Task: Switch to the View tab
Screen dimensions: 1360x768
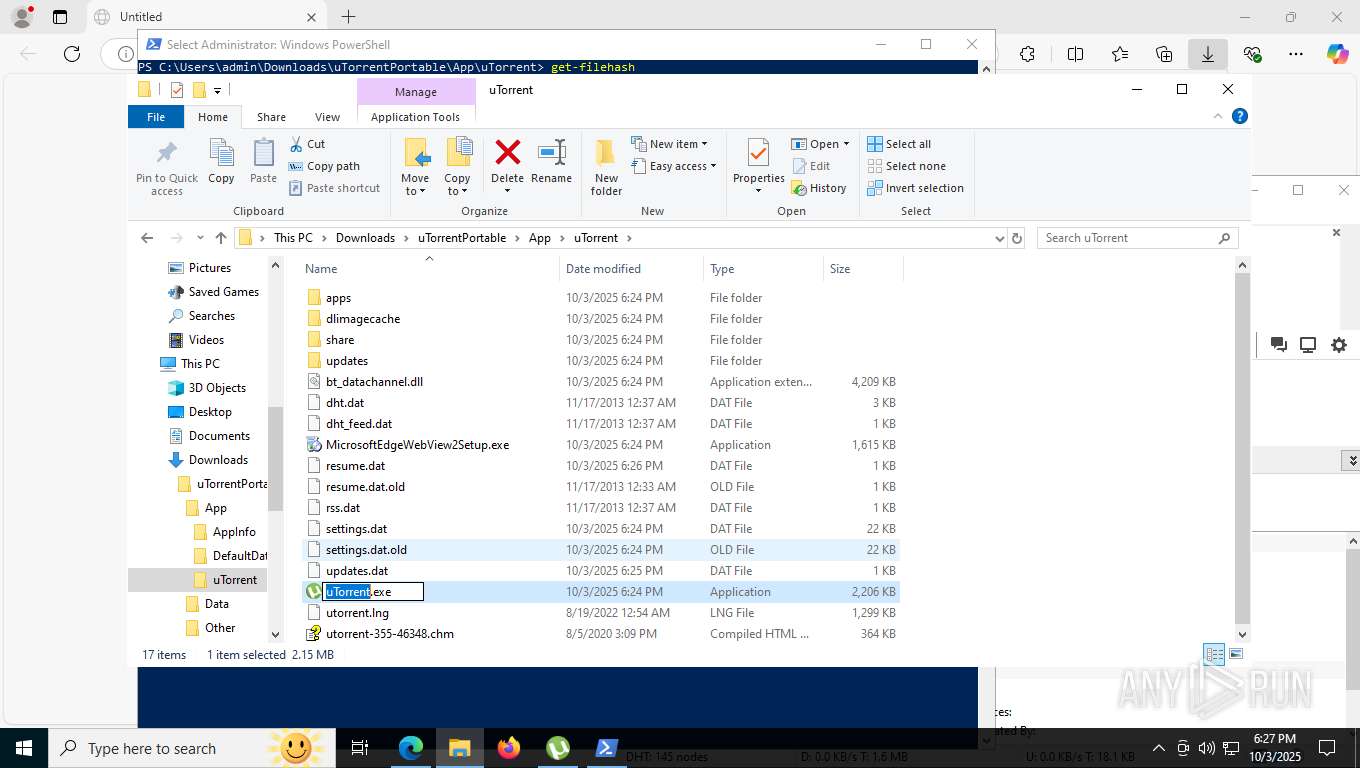Action: click(327, 117)
